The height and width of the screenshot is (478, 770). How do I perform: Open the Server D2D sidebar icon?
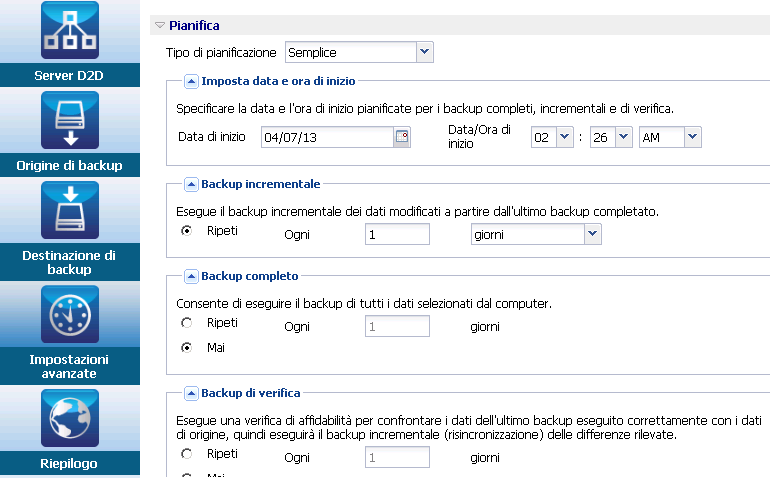(x=70, y=32)
